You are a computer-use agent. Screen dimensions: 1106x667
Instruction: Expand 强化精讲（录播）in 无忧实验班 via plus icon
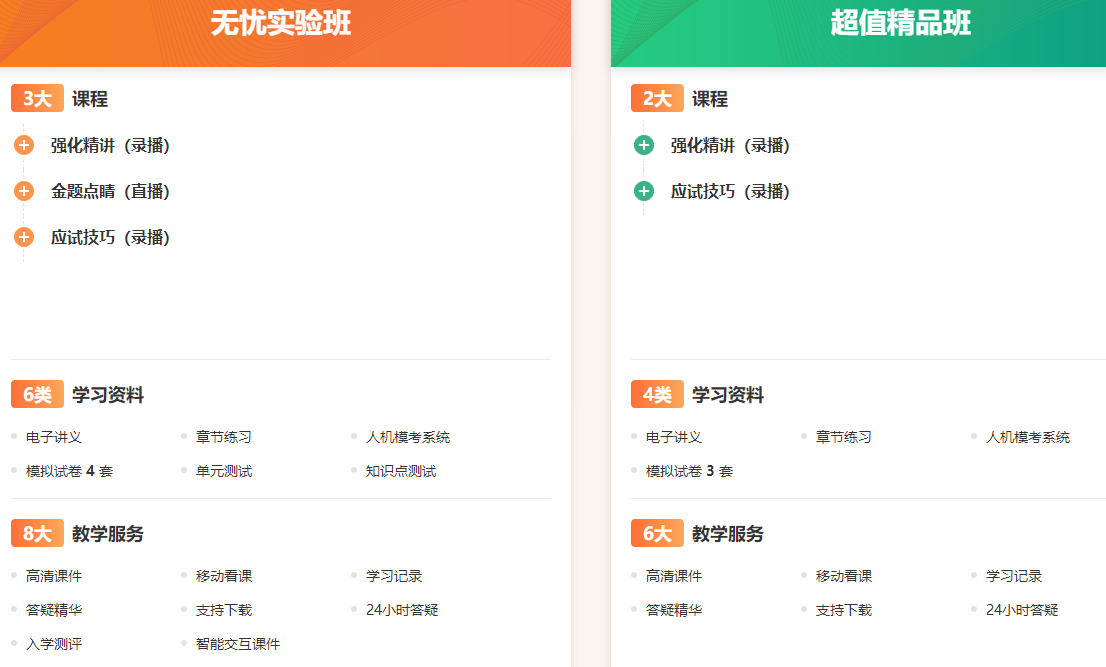point(22,145)
